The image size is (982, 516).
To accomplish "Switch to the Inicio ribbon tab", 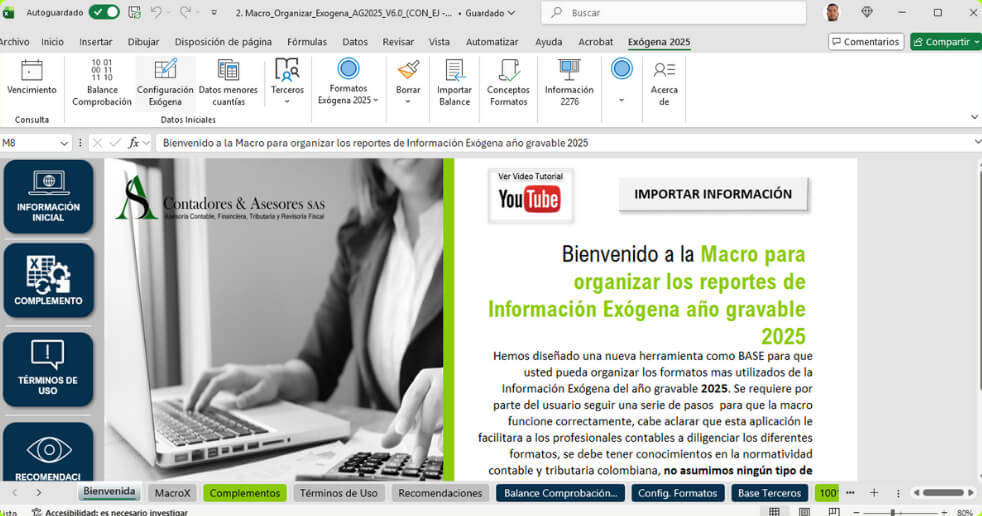I will pyautogui.click(x=53, y=41).
